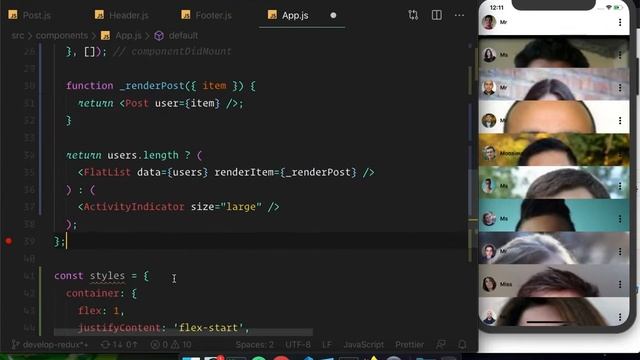Change the LF end-of-line sequence

327,344
